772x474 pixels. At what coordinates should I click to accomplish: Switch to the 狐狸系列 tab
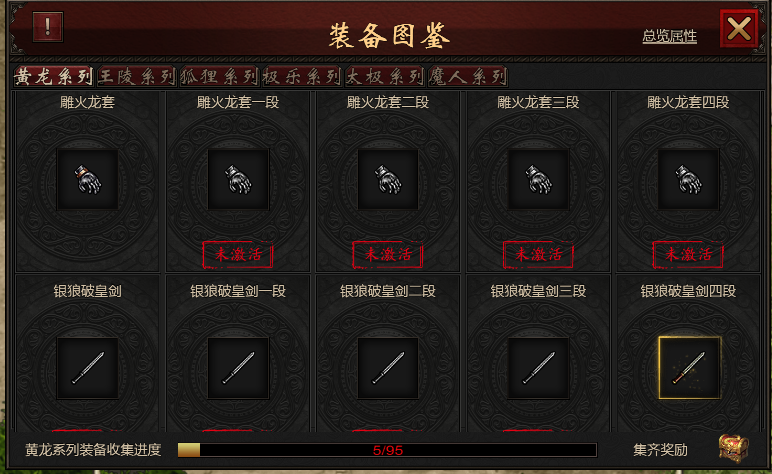[x=219, y=76]
